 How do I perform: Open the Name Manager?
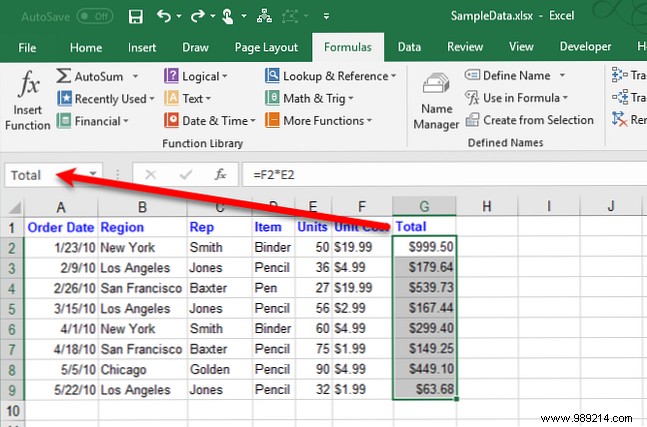436,101
